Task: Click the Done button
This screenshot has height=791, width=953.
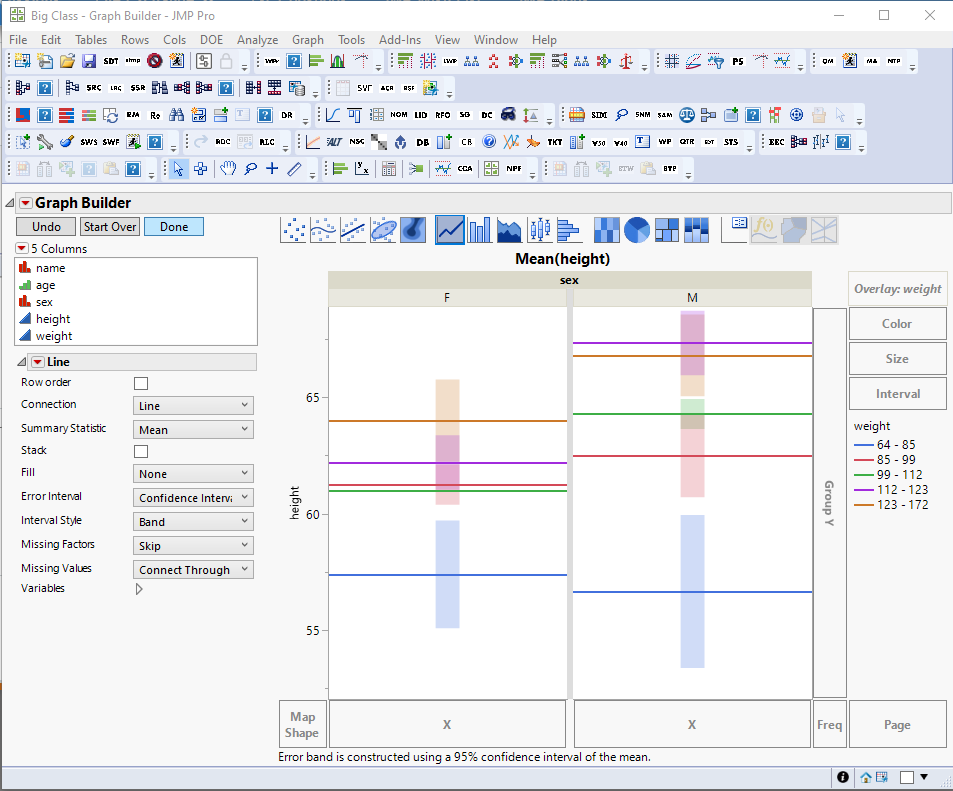Action: point(173,227)
